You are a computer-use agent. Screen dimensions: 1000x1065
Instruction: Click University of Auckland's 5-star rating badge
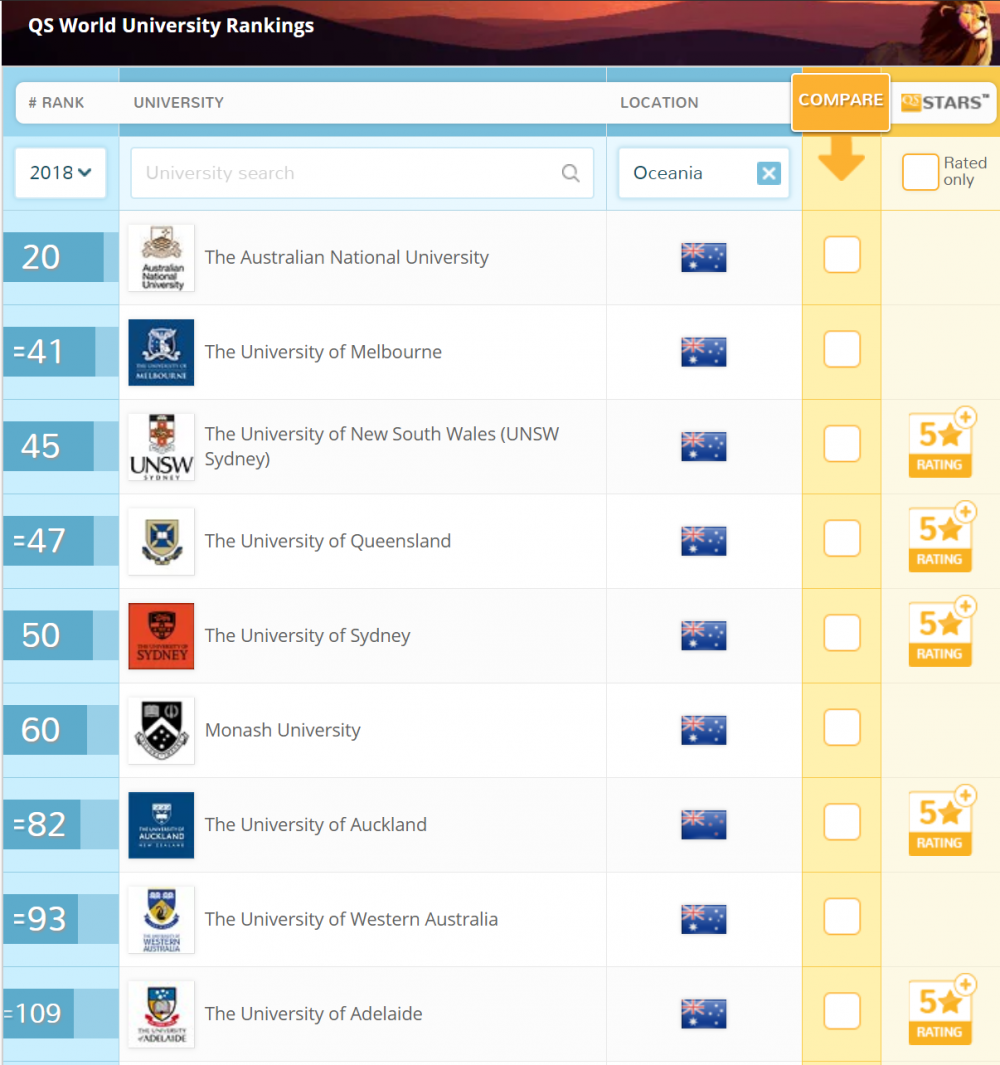(x=940, y=822)
